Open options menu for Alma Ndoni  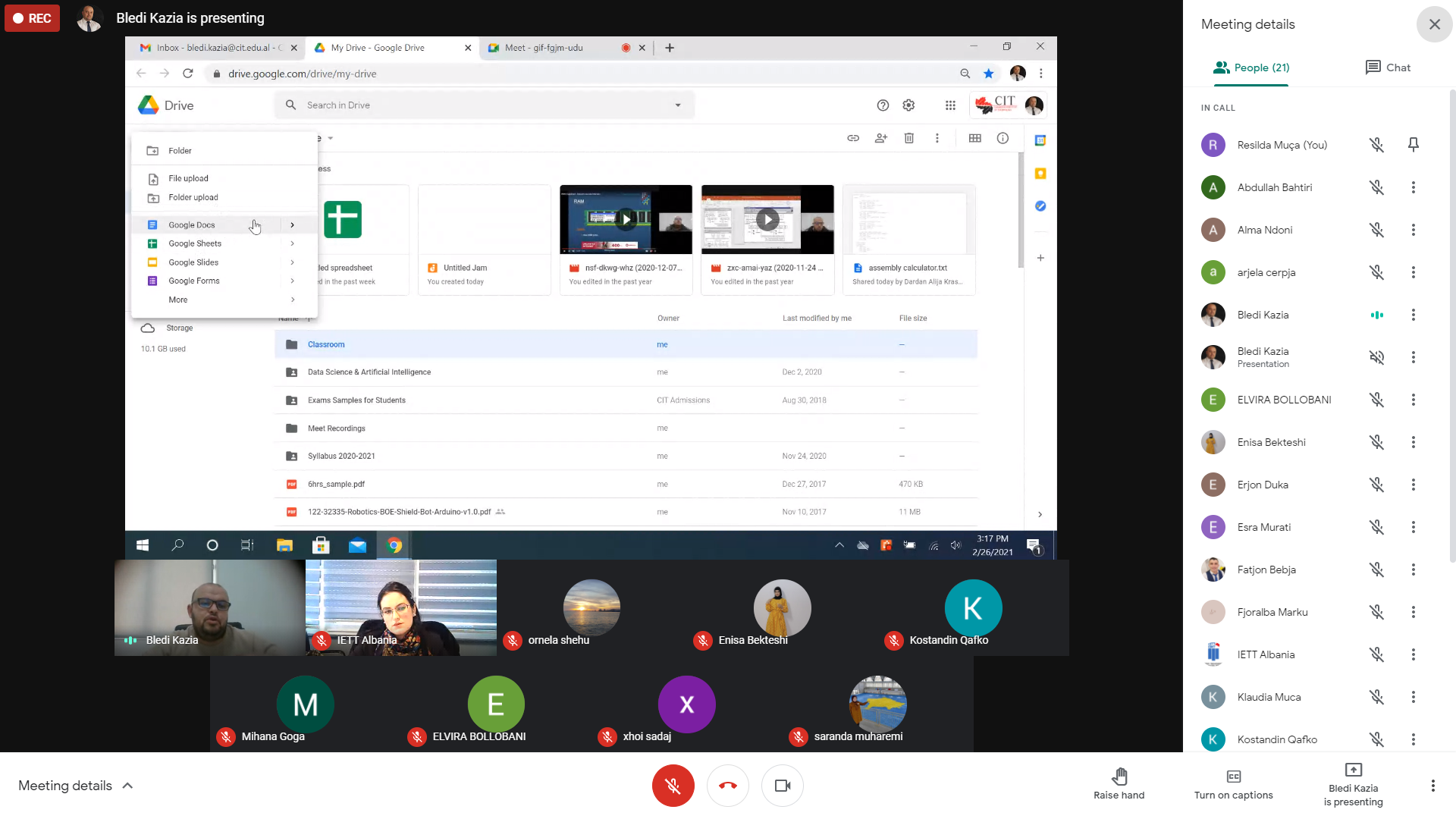[x=1413, y=230]
